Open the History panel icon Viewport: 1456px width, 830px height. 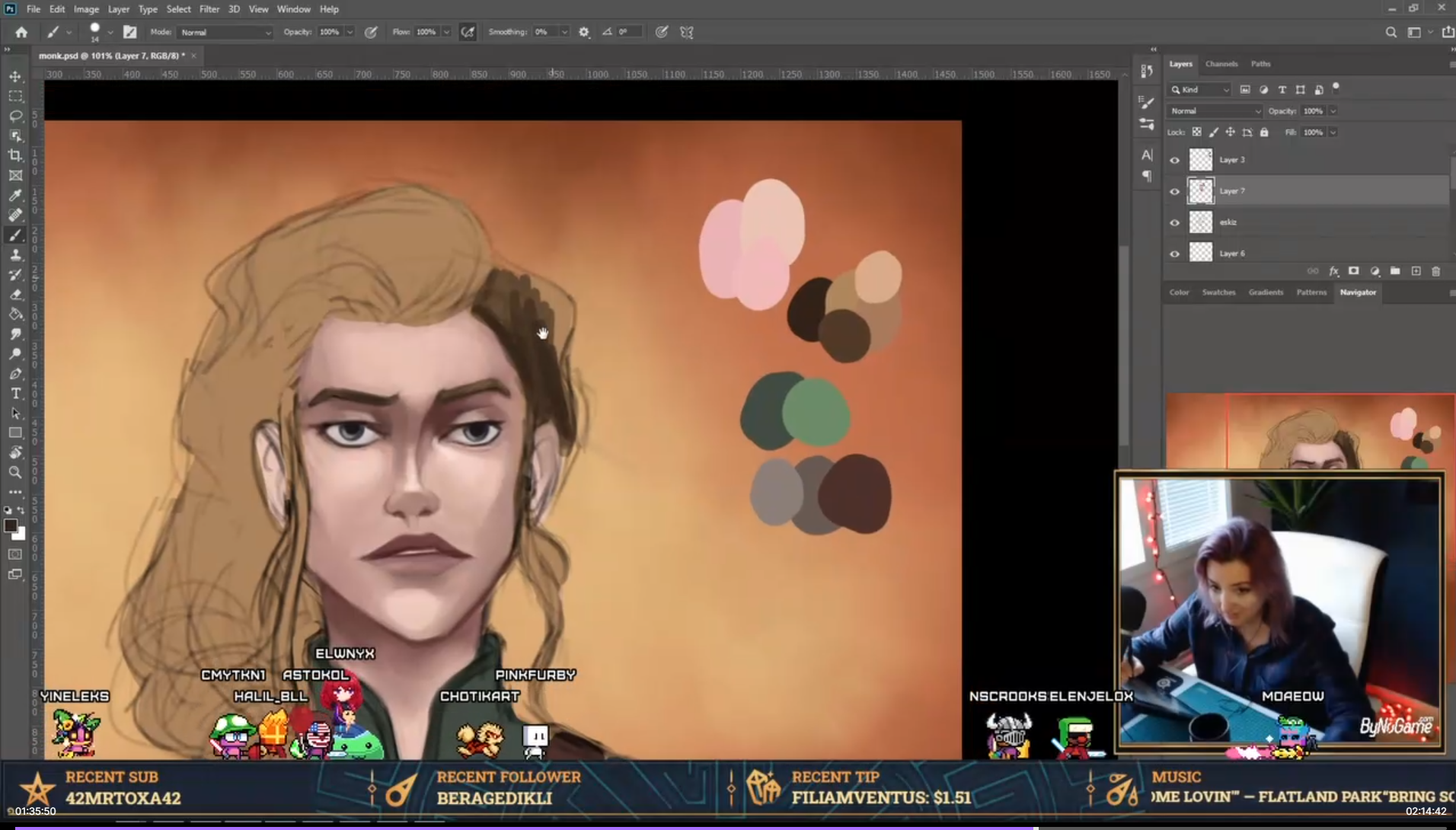1147,72
